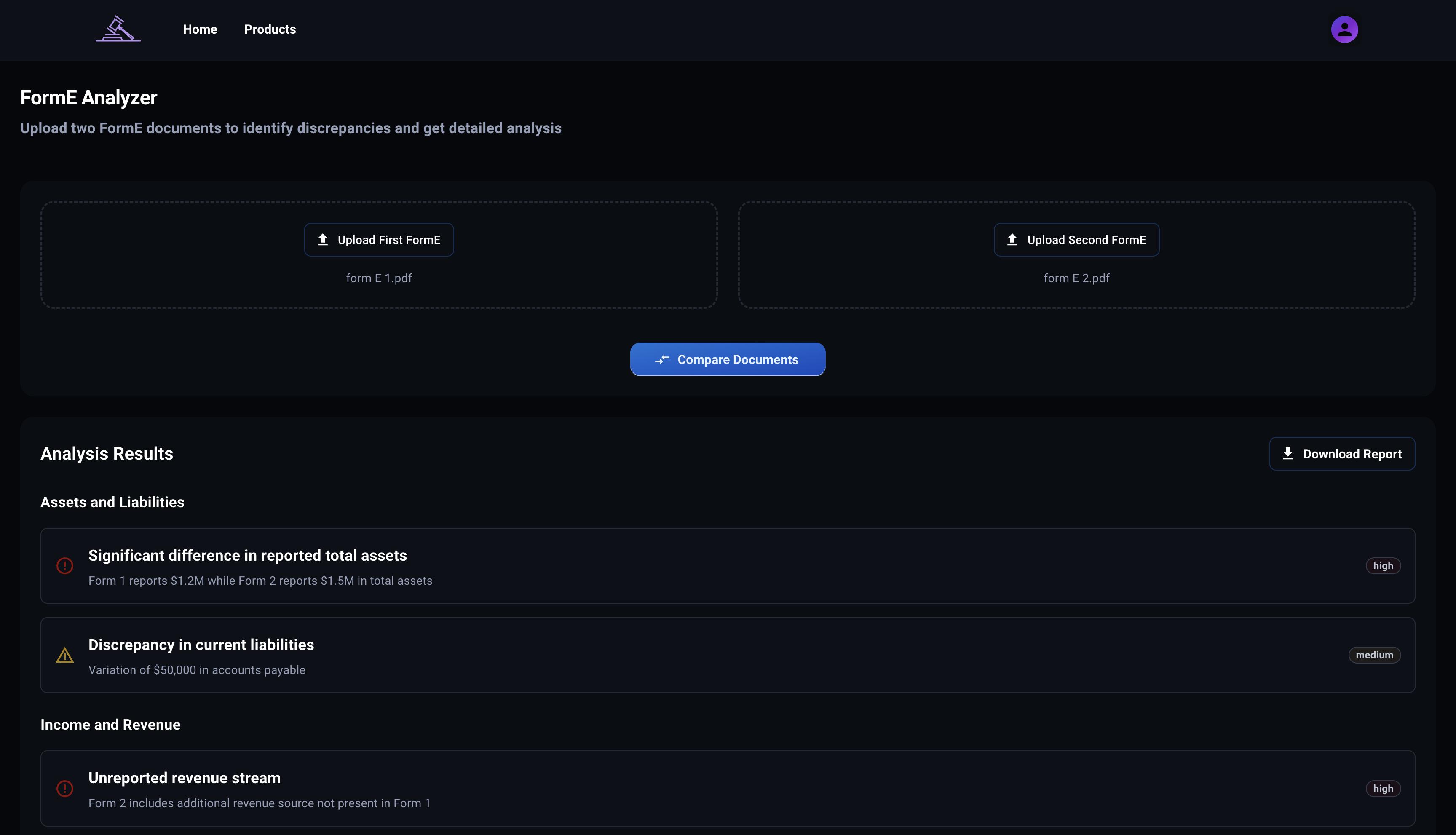Click the yellow warning triangle for liabilities
Viewport: 1456px width, 835px height.
(65, 655)
